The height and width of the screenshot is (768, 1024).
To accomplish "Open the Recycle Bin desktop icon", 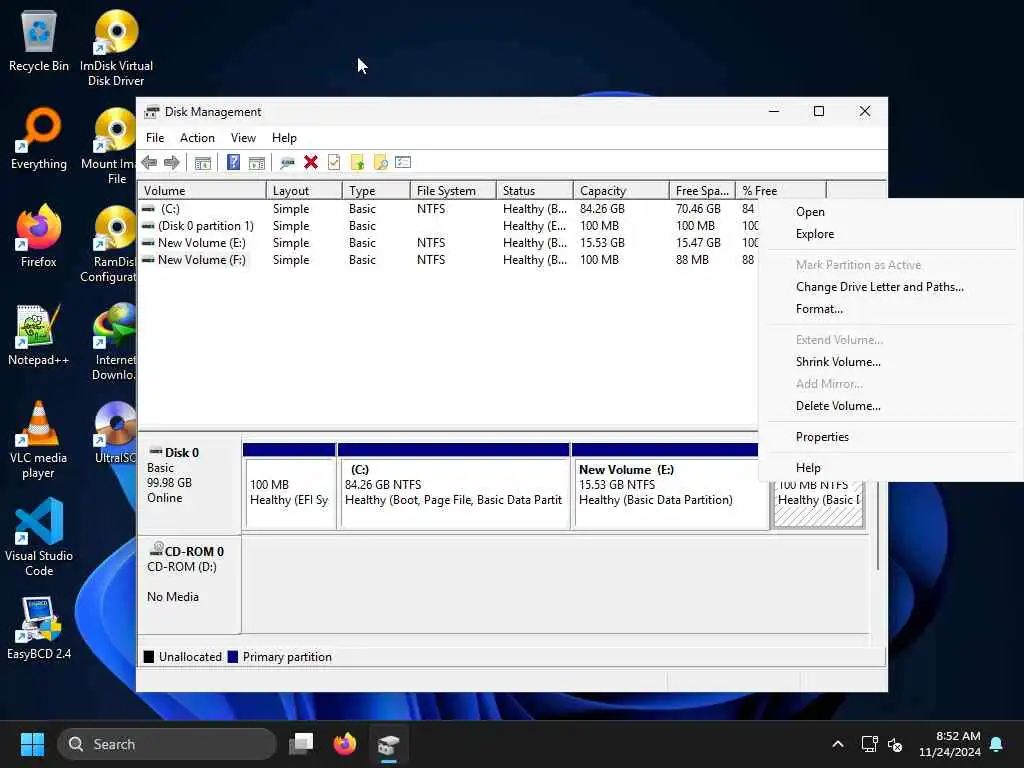I will [39, 42].
